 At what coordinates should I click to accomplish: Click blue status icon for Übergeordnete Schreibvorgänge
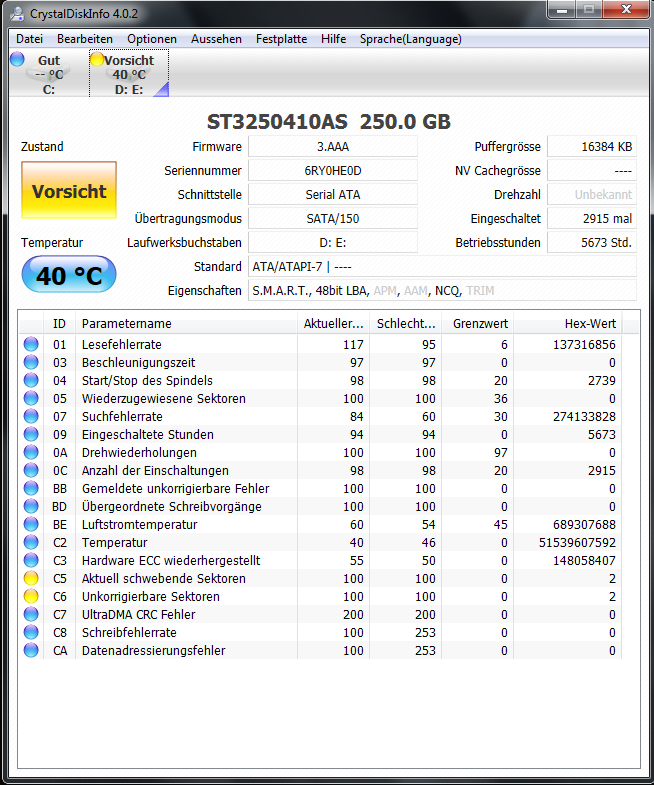pos(31,507)
